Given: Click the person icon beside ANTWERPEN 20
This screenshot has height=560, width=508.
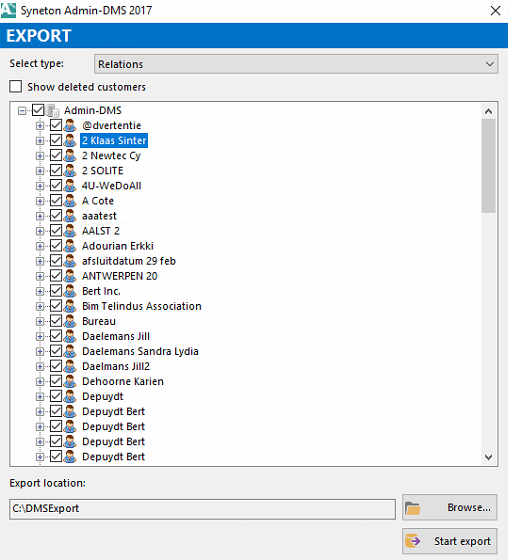Looking at the screenshot, I should pos(70,276).
